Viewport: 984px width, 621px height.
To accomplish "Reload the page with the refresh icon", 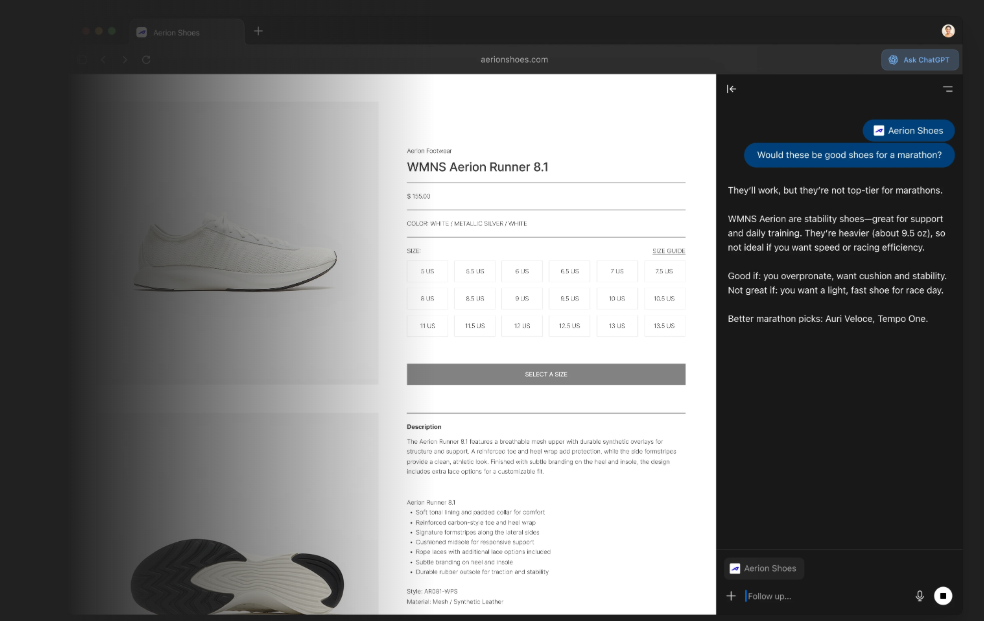I will coord(146,60).
